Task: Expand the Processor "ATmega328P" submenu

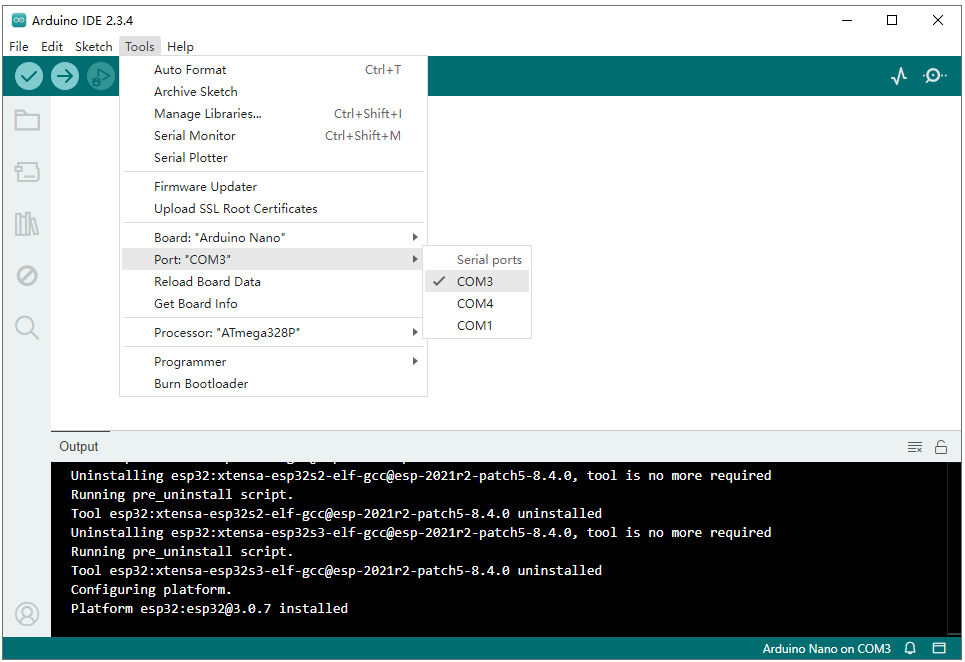Action: [x=273, y=332]
